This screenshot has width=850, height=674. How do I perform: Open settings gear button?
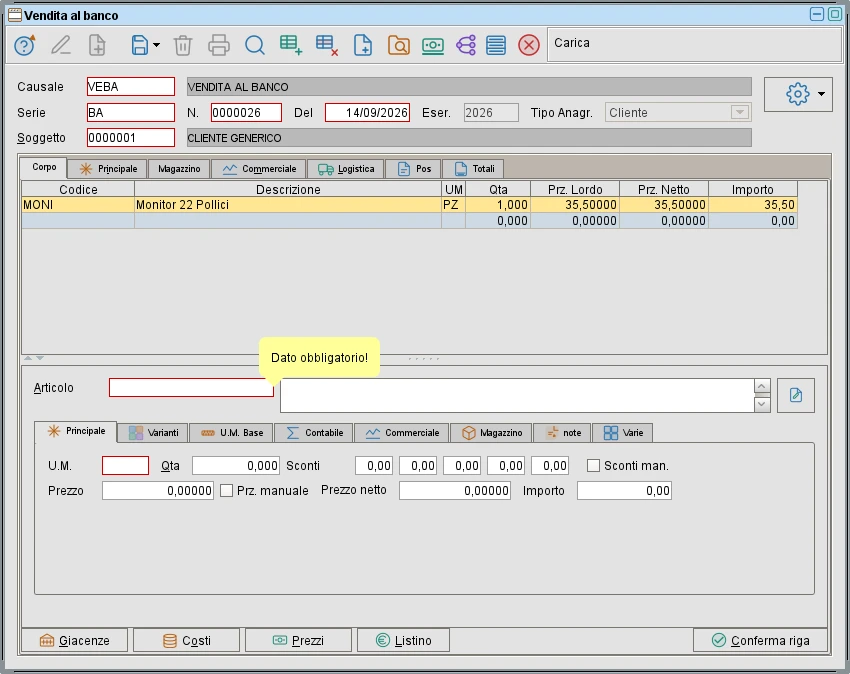pos(797,94)
